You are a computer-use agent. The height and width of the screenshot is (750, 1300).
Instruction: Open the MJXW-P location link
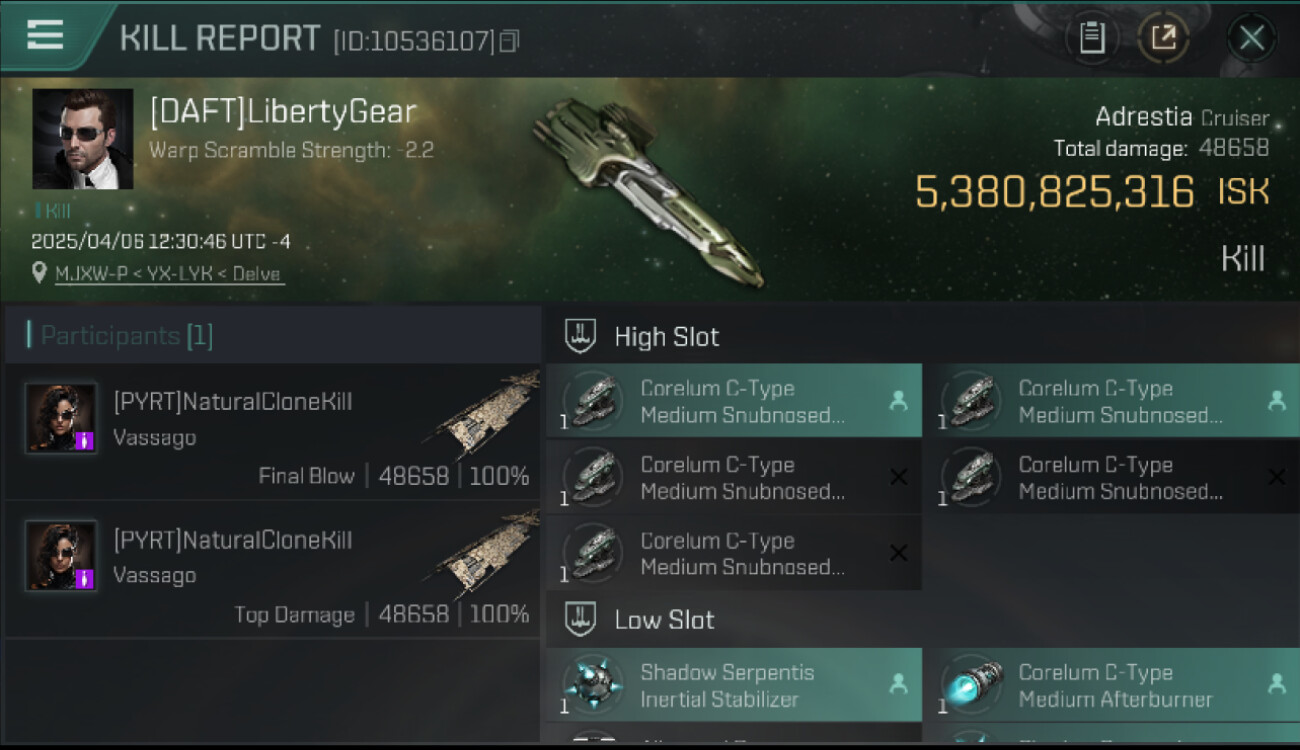[168, 274]
